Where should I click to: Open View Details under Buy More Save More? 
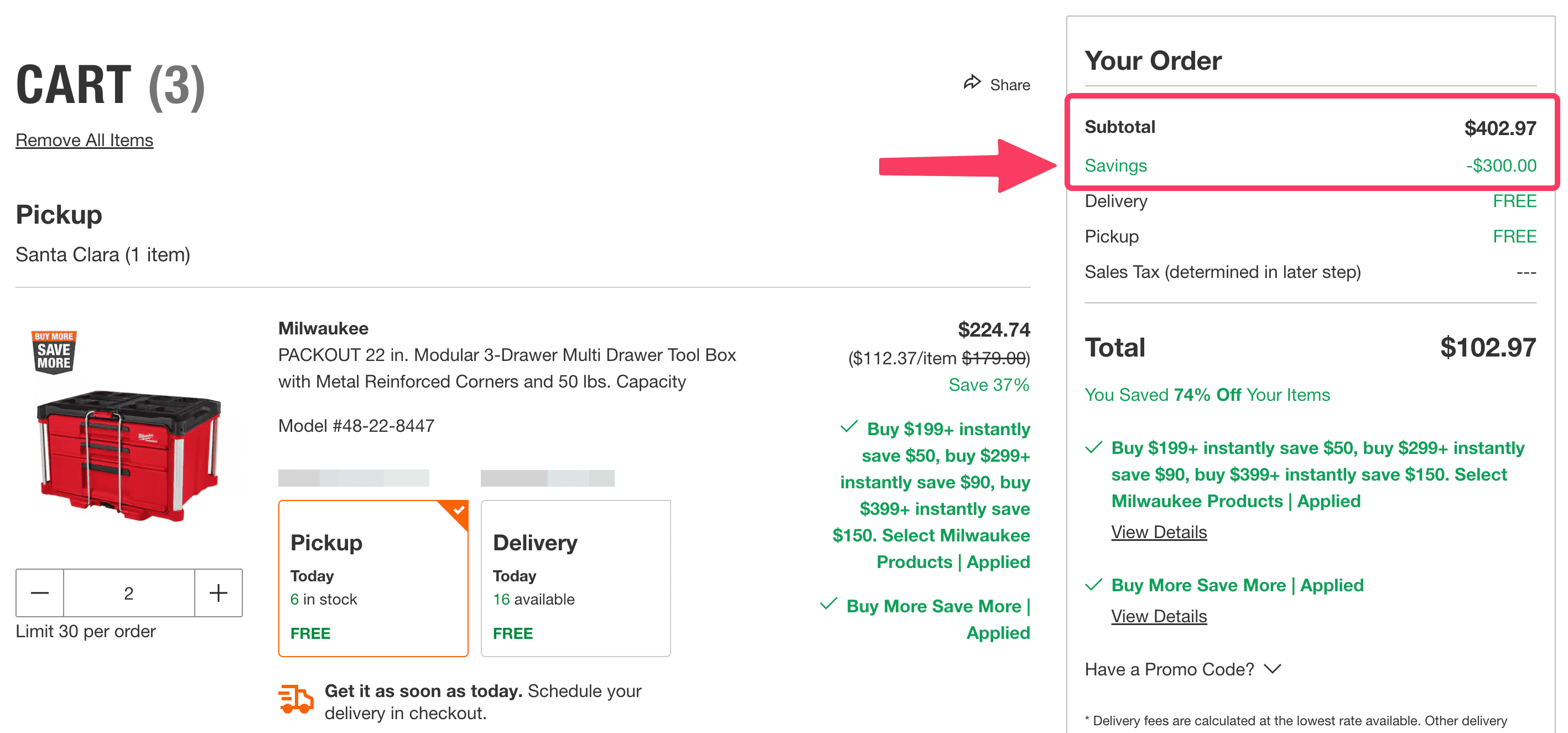tap(1159, 616)
